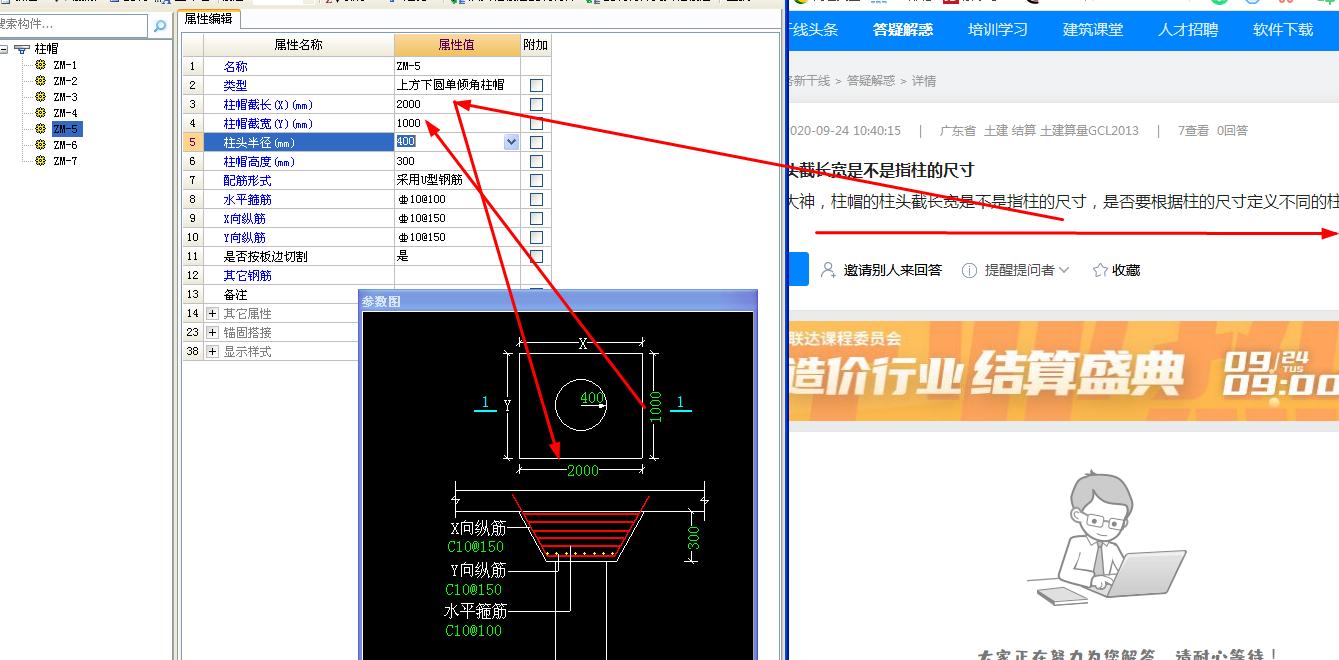Tick the 附加 checkbox for 类型 row
This screenshot has height=660, width=1339.
537,85
